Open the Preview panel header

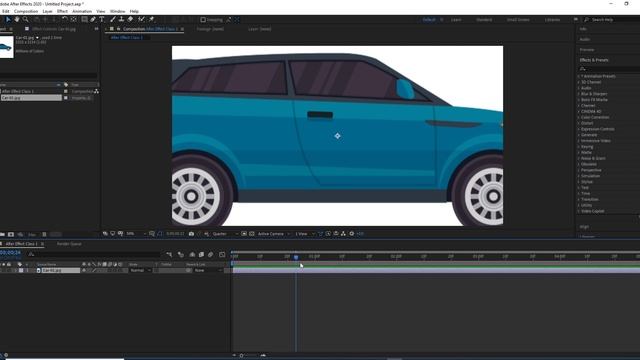coord(587,50)
